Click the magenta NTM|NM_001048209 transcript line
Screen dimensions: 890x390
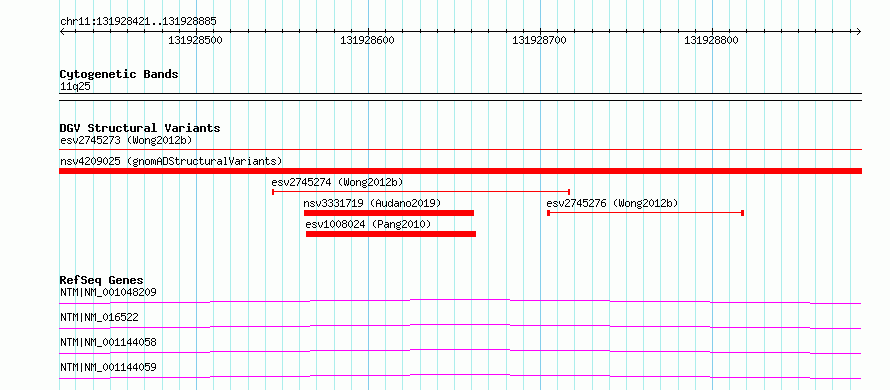pyautogui.click(x=460, y=301)
